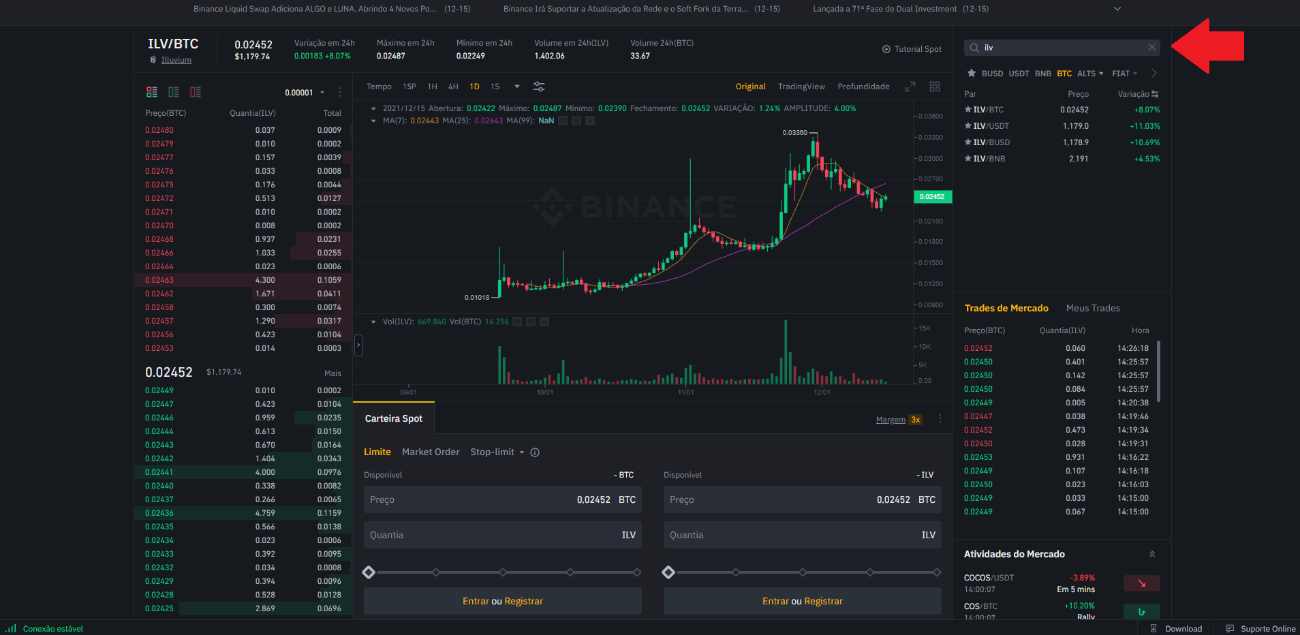Select the Market Order tab
Viewport: 1300px width, 635px height.
tap(431, 452)
